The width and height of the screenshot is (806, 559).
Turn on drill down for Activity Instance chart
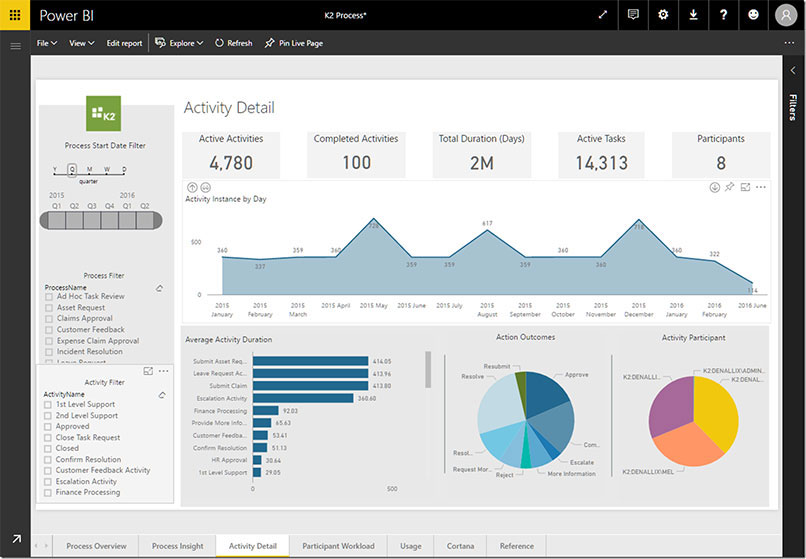pos(715,187)
